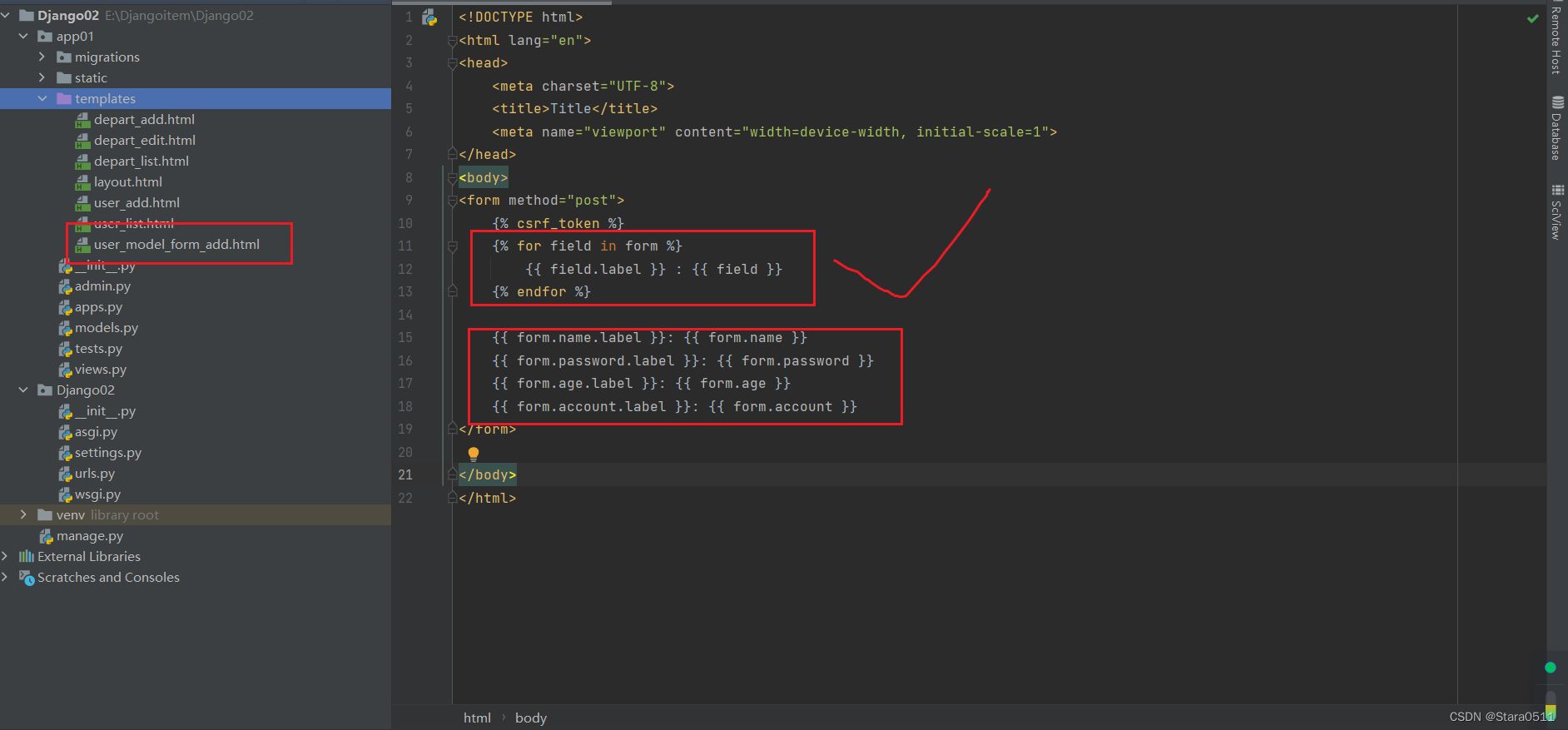Expand the static folder
The height and width of the screenshot is (730, 1568).
[42, 77]
